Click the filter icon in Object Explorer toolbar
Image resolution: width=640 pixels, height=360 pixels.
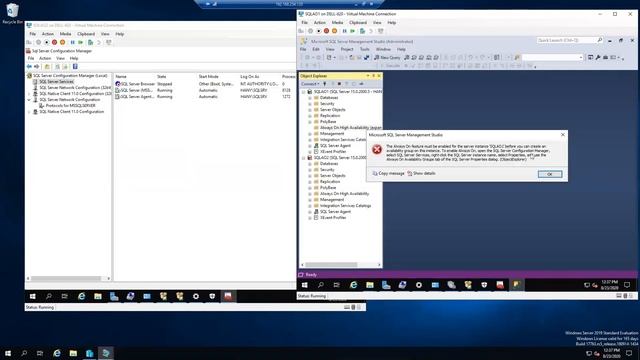[x=347, y=84]
